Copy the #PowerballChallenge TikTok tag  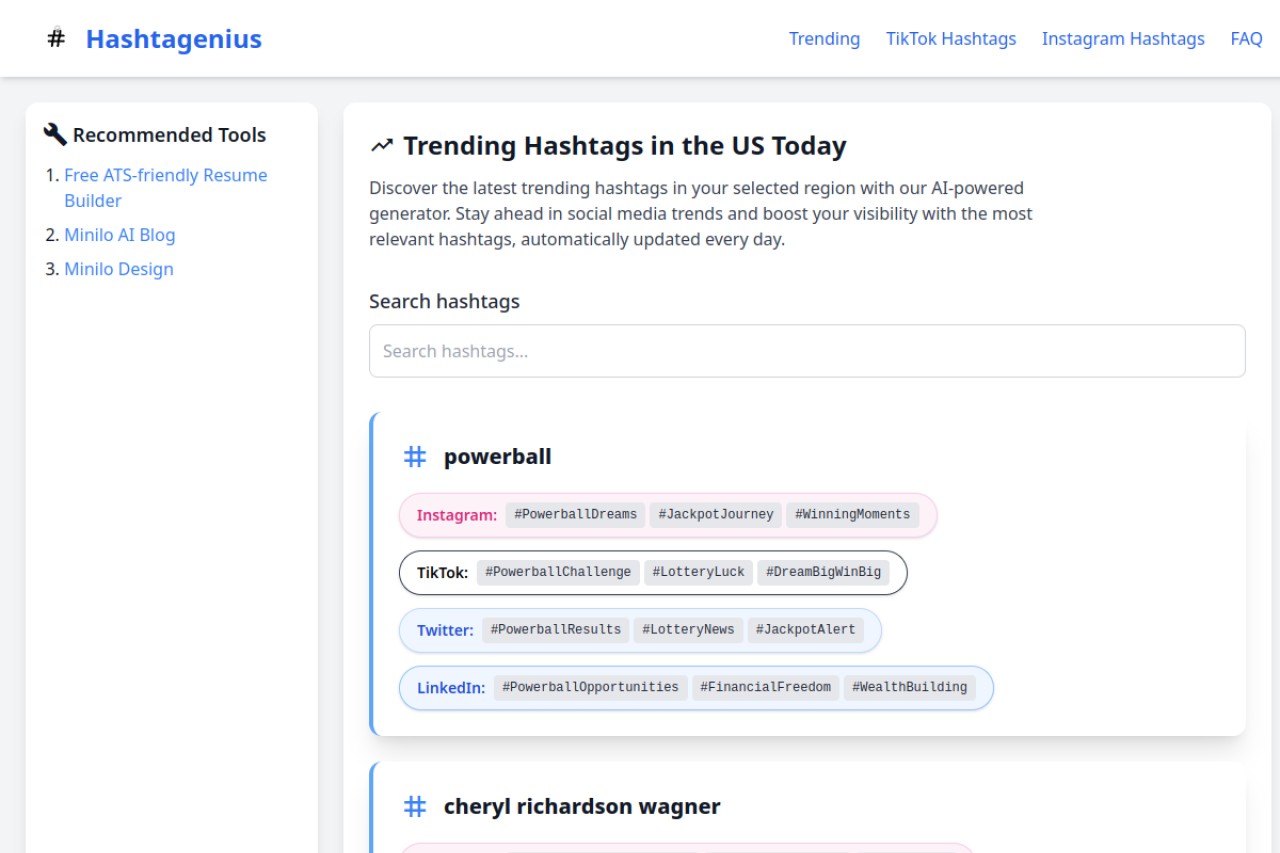point(558,573)
